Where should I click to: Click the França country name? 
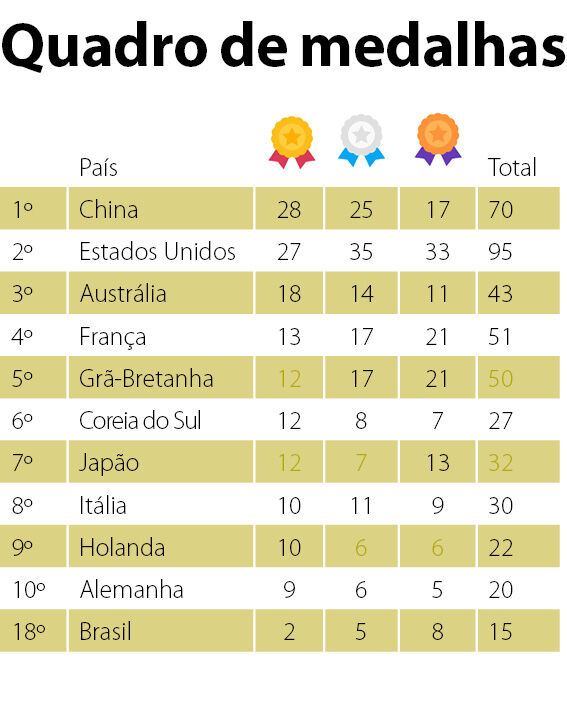pyautogui.click(x=112, y=337)
